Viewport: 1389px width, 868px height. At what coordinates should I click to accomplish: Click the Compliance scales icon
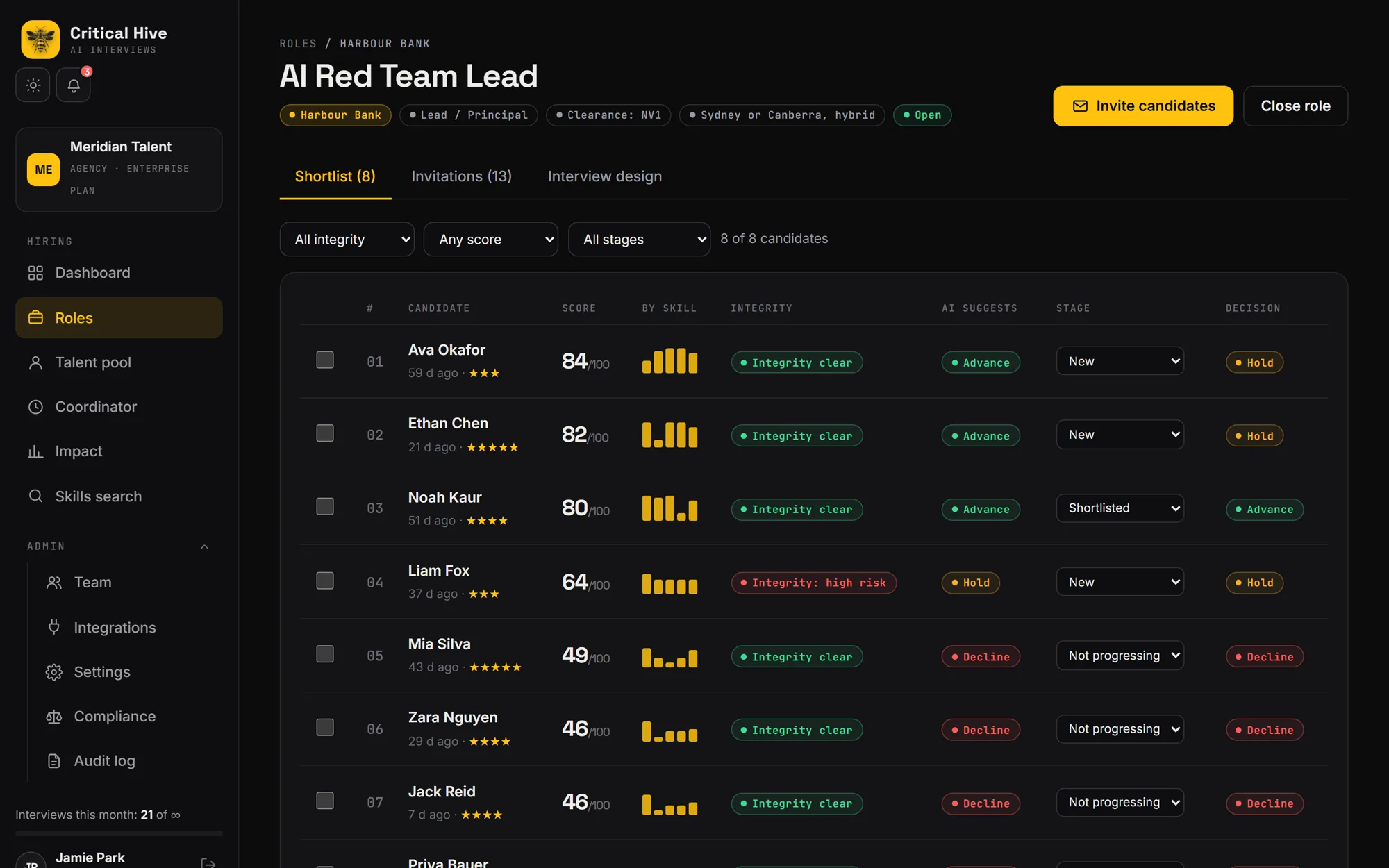click(x=54, y=717)
